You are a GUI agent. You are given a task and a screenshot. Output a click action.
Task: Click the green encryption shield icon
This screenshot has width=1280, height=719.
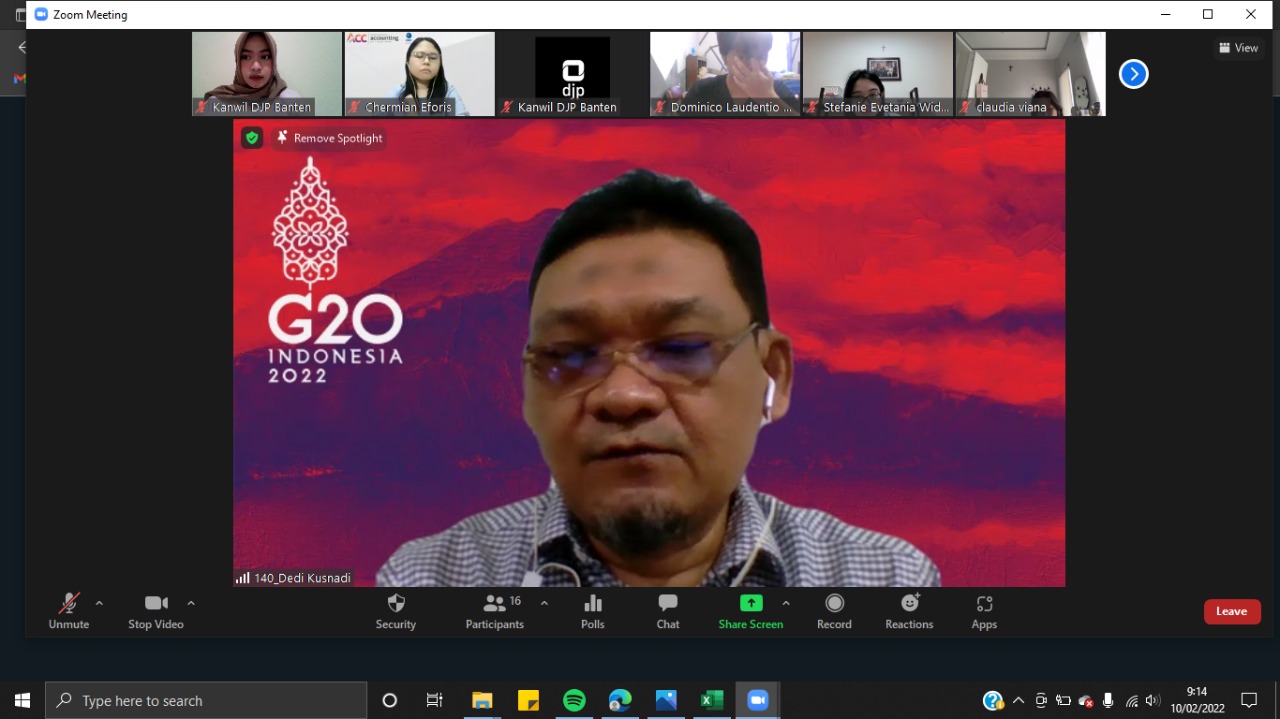(252, 138)
